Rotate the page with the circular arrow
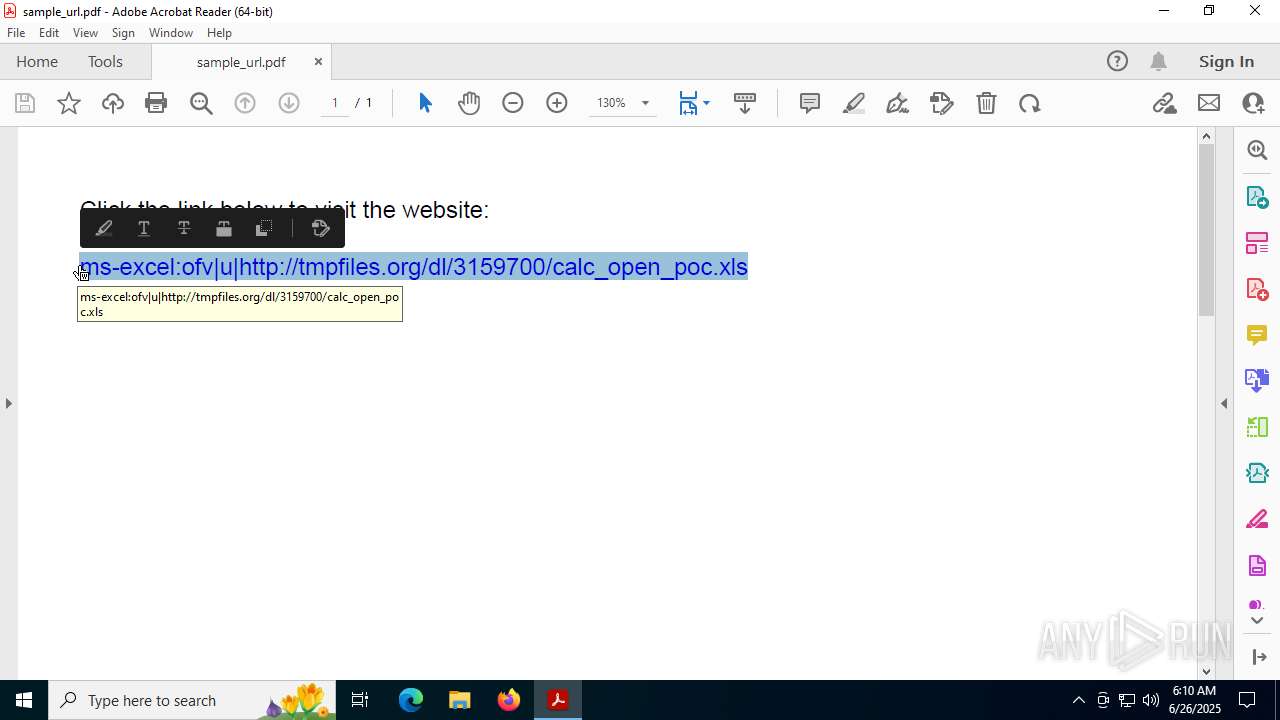1280x720 pixels. (x=1030, y=103)
